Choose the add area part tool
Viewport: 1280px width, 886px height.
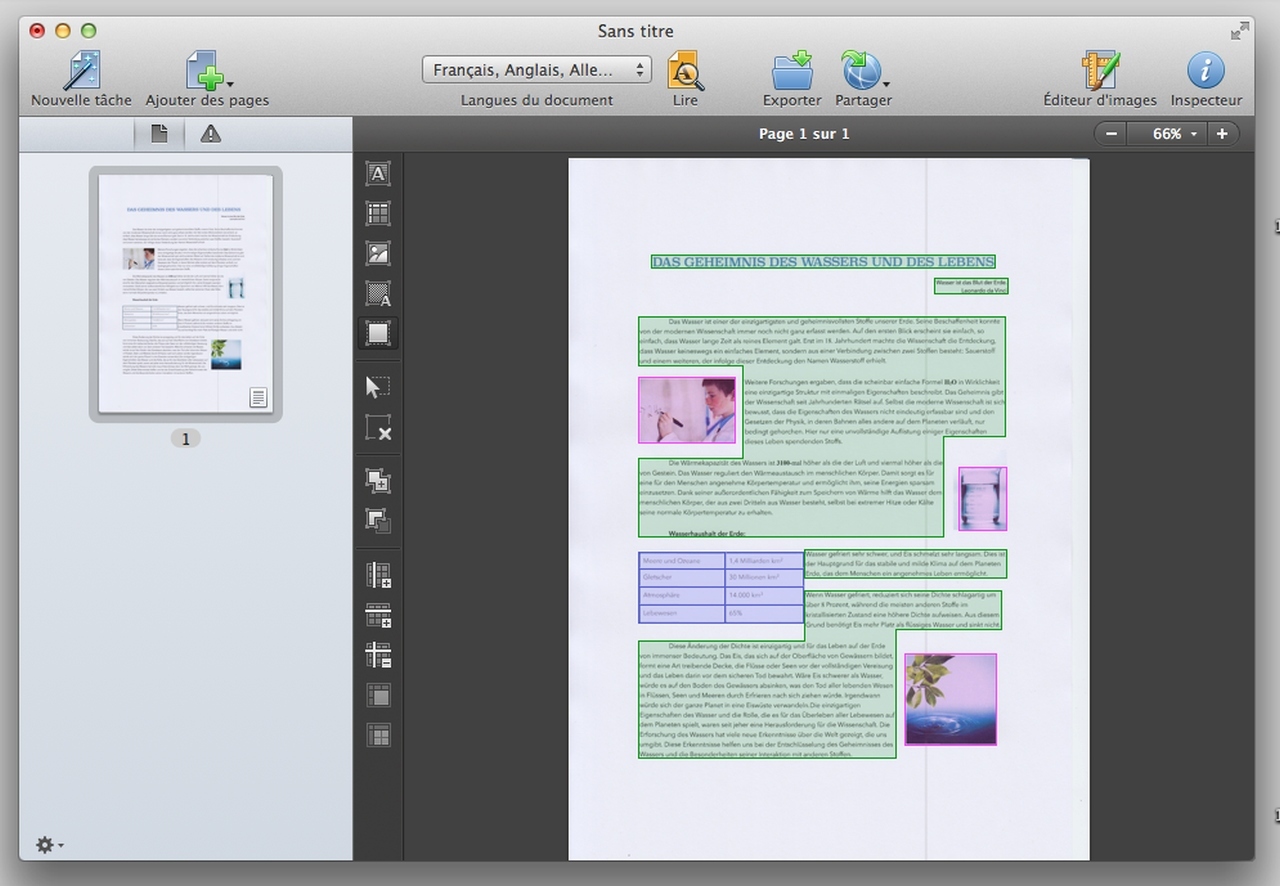click(378, 481)
